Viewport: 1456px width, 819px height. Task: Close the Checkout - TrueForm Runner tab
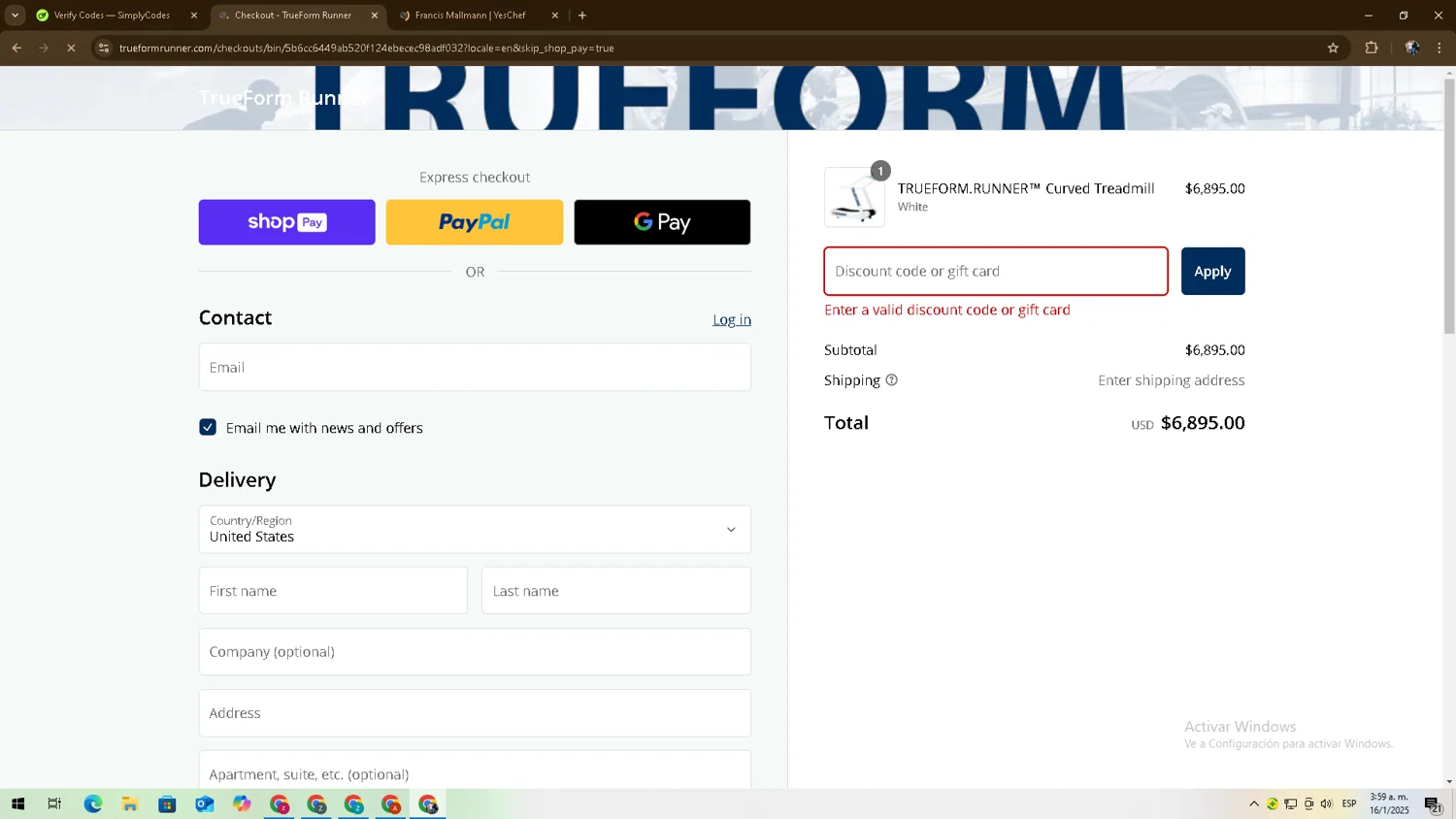click(x=375, y=16)
